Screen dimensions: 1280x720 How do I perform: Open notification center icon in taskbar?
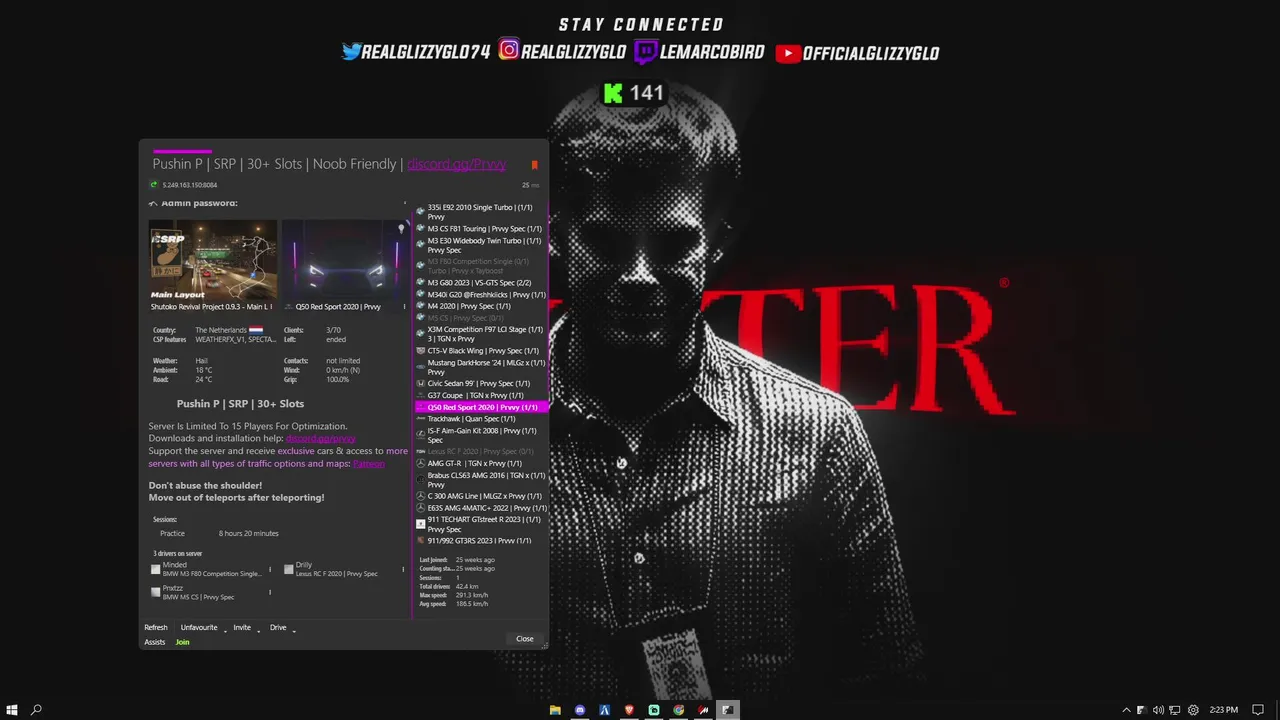coord(1258,710)
